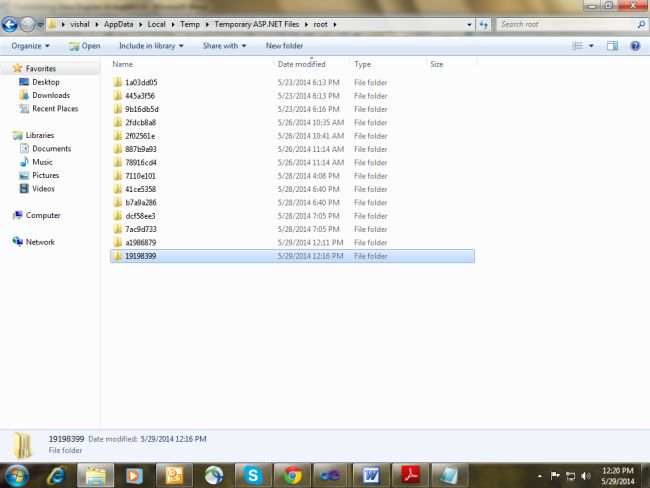Go back using the Back arrow button
The width and height of the screenshot is (650, 488).
tap(10, 24)
